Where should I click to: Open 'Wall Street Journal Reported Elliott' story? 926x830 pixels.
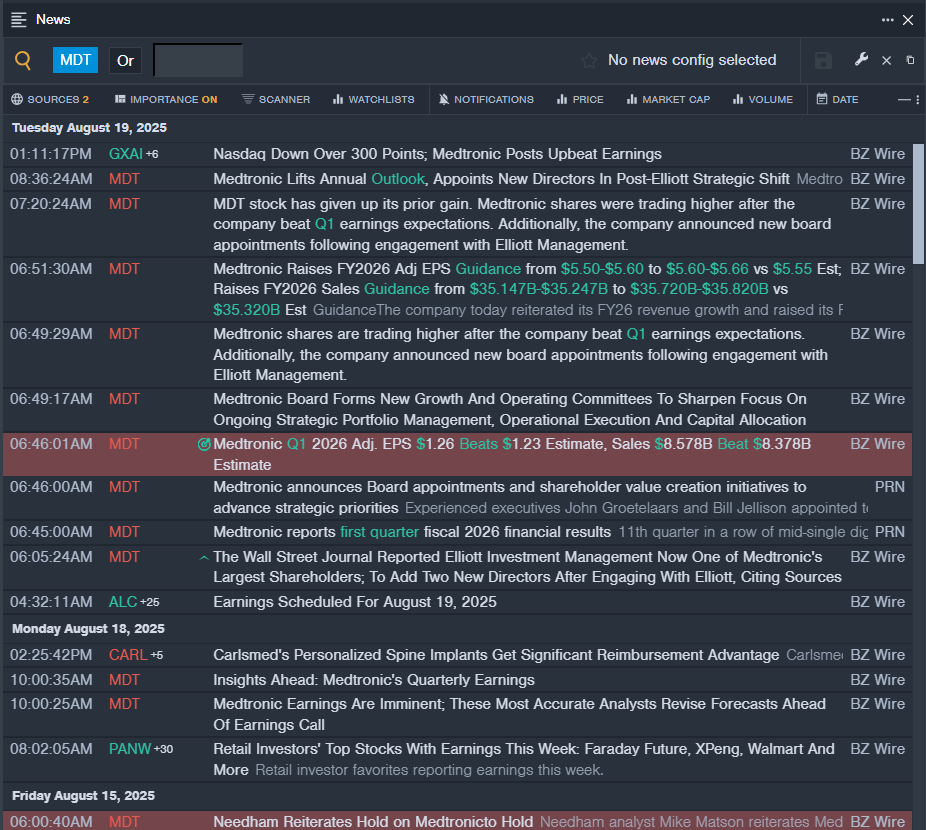(x=527, y=567)
